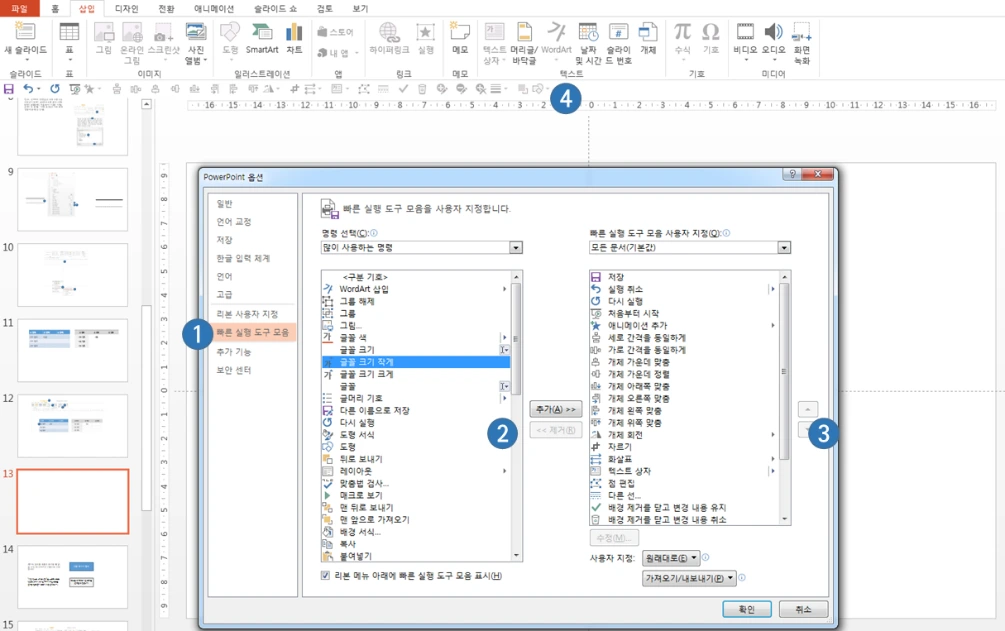
Task: Click 텍스트 상자 text box ribbon icon
Action: click(494, 32)
